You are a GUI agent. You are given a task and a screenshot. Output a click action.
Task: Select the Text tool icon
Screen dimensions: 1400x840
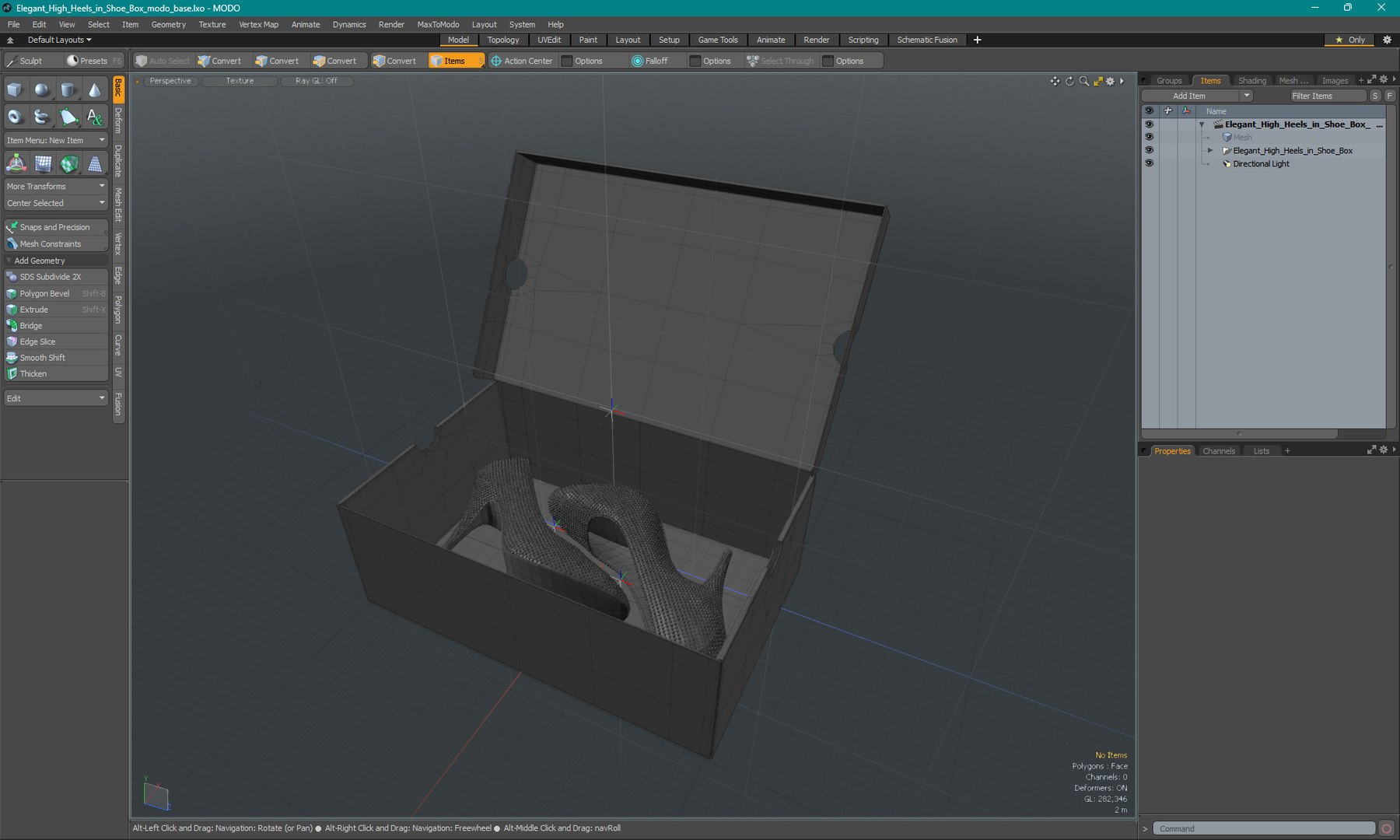tap(94, 117)
